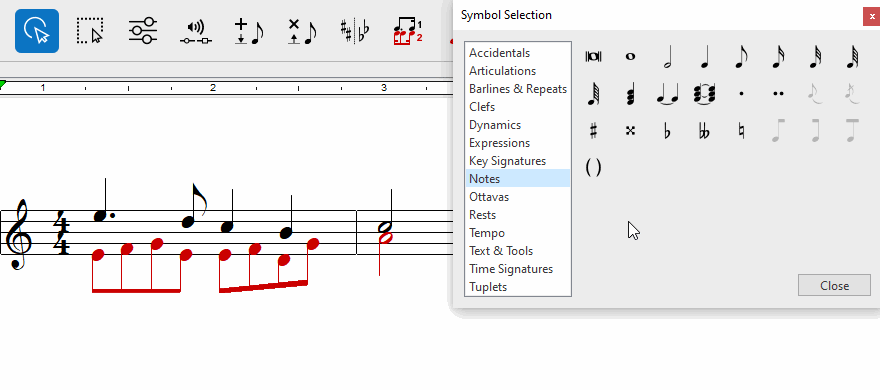Click the red half note in measure two
The width and height of the screenshot is (880, 390).
point(386,237)
